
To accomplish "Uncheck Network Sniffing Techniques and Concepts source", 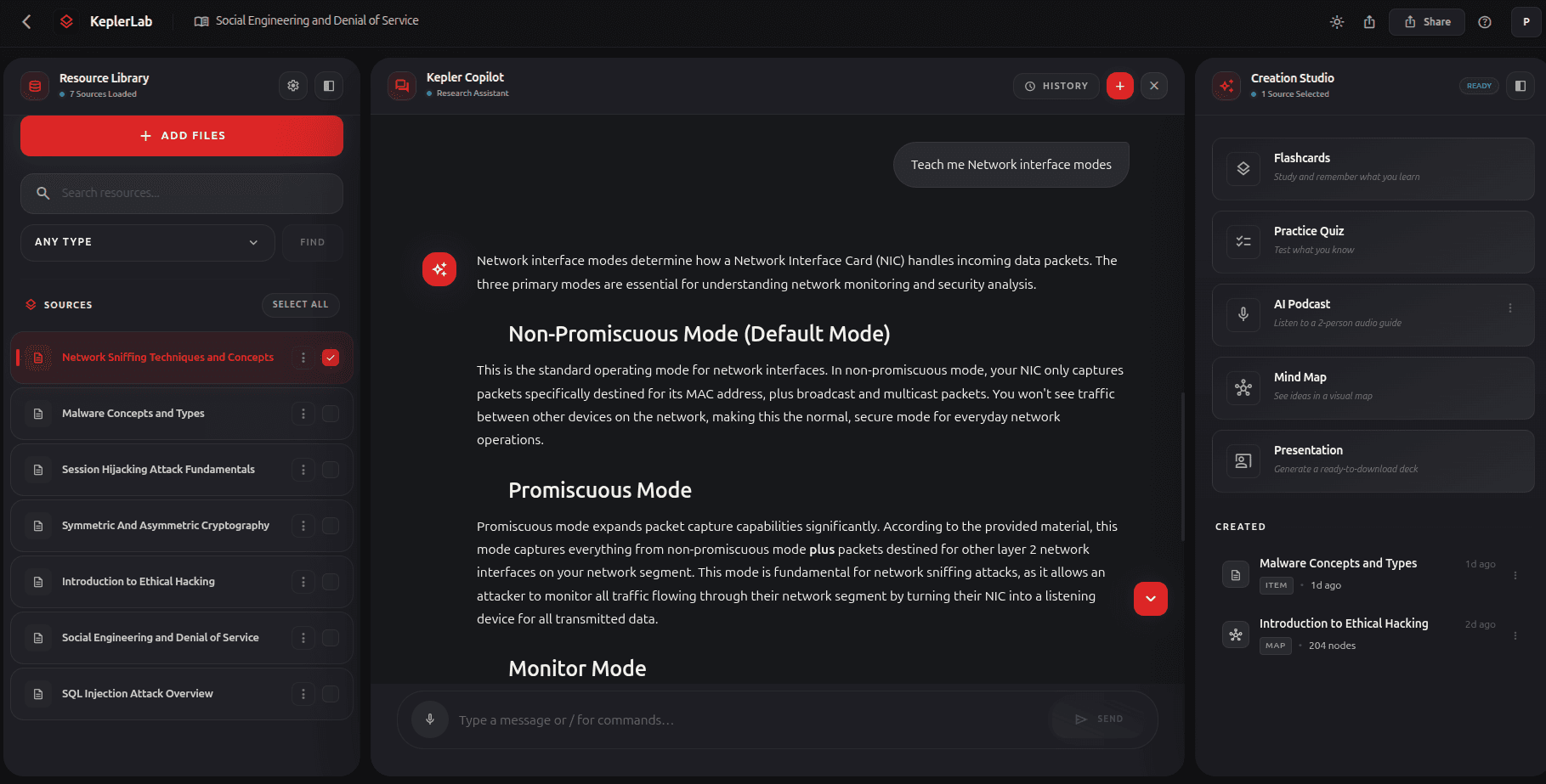I will [331, 358].
